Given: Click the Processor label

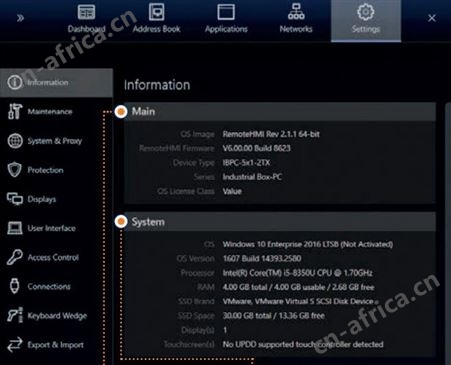Looking at the screenshot, I should (198, 273).
